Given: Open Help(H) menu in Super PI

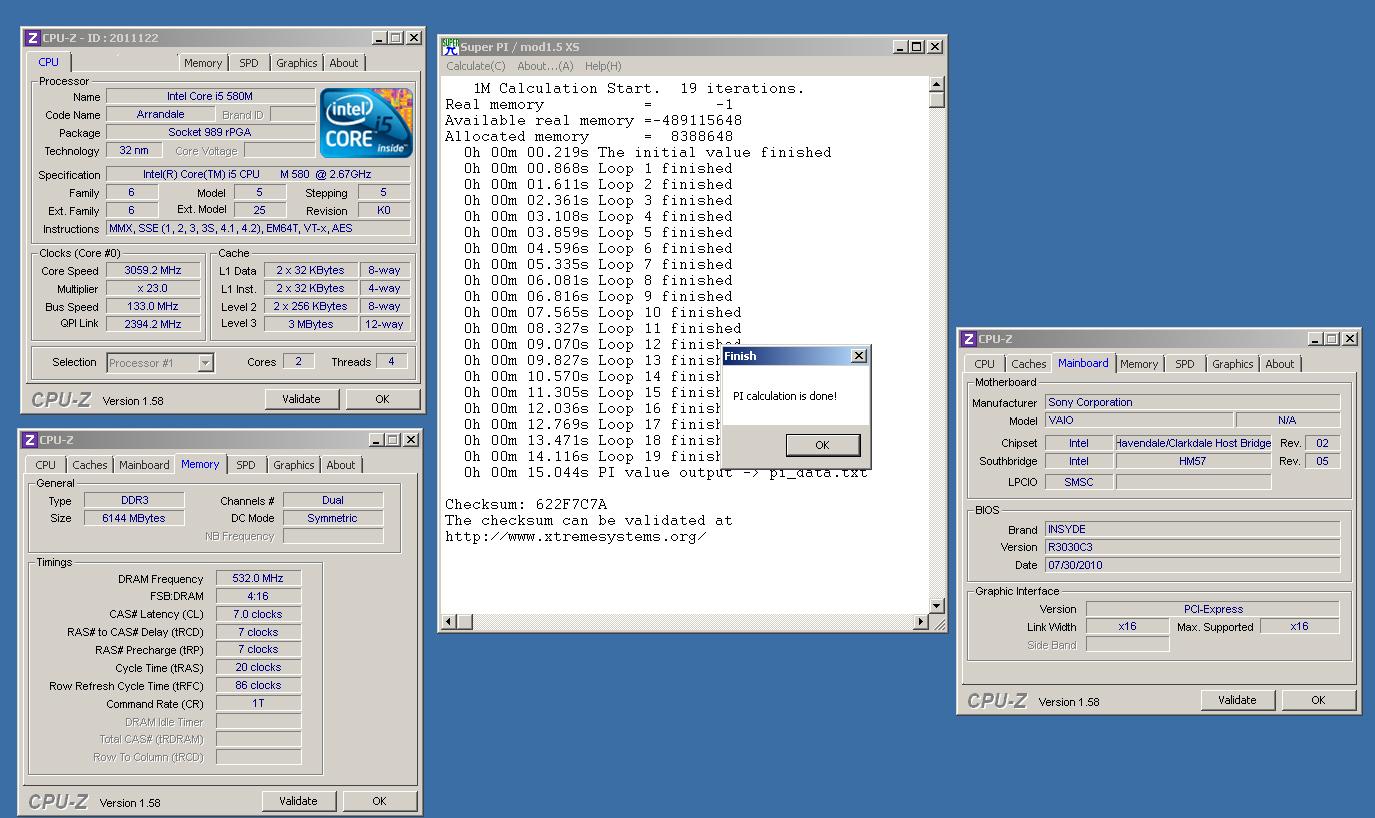Looking at the screenshot, I should point(603,66).
